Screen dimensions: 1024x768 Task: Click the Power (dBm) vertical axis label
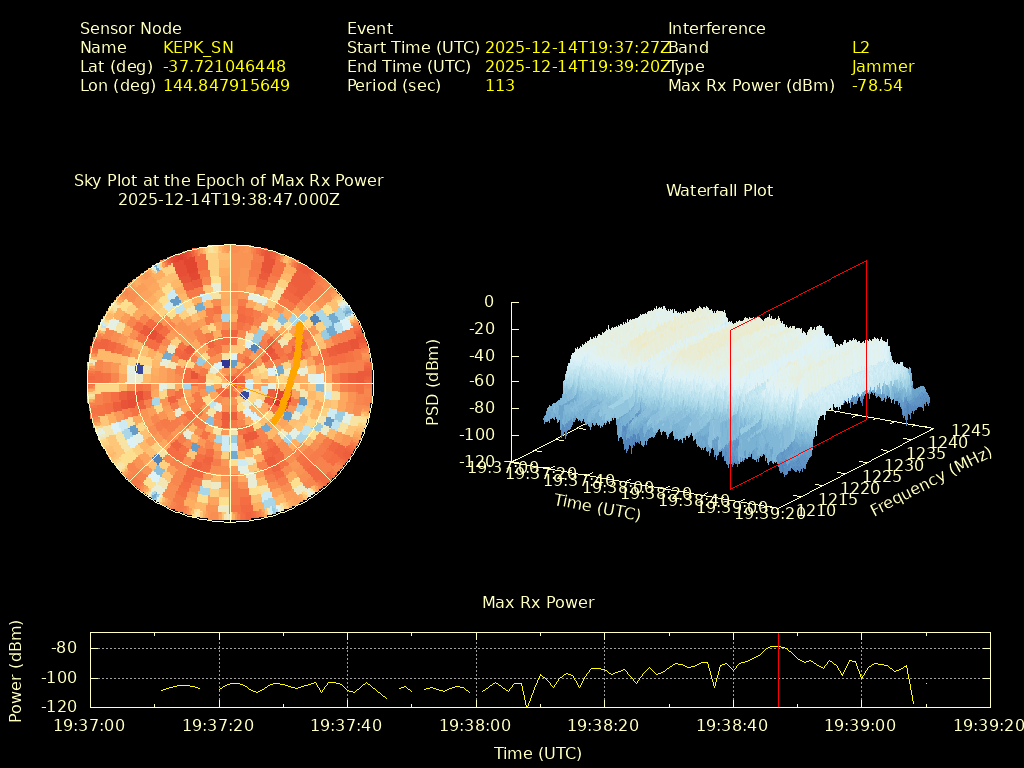pyautogui.click(x=15, y=670)
